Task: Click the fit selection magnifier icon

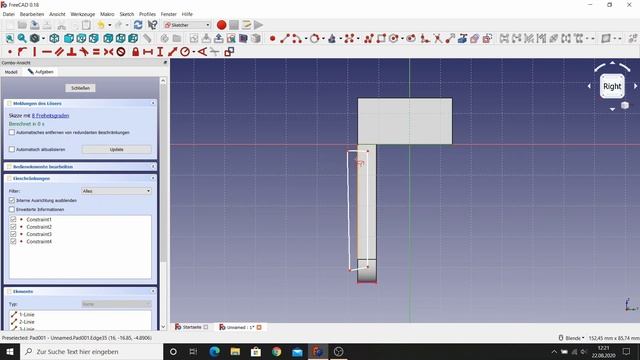Action: tap(22, 38)
